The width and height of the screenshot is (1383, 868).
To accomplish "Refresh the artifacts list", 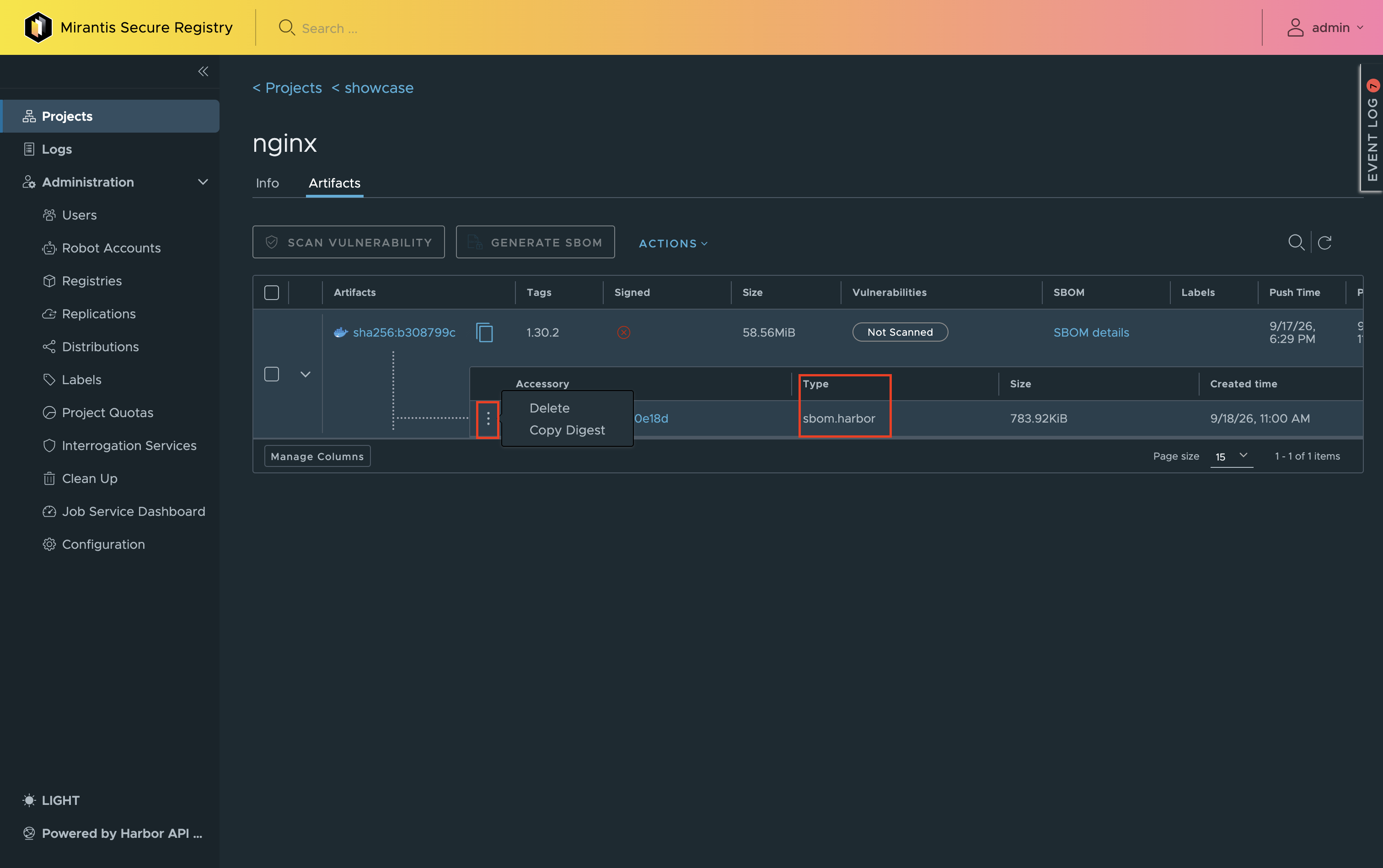I will point(1324,242).
